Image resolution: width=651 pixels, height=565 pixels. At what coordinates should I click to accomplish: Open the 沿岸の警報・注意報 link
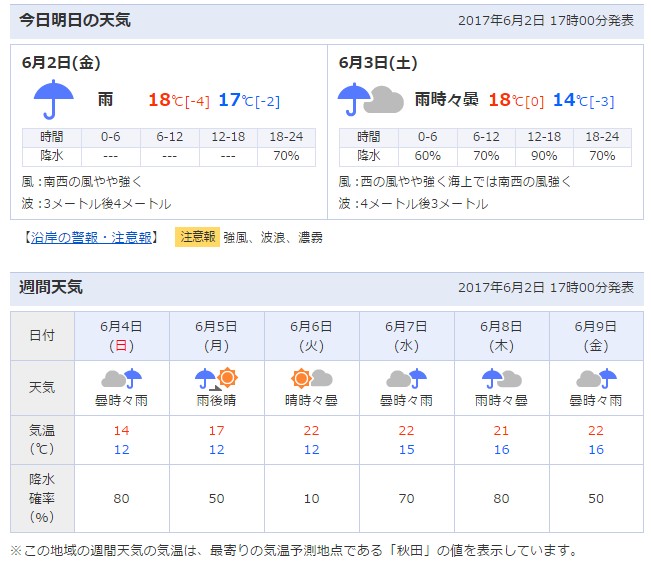point(91,237)
